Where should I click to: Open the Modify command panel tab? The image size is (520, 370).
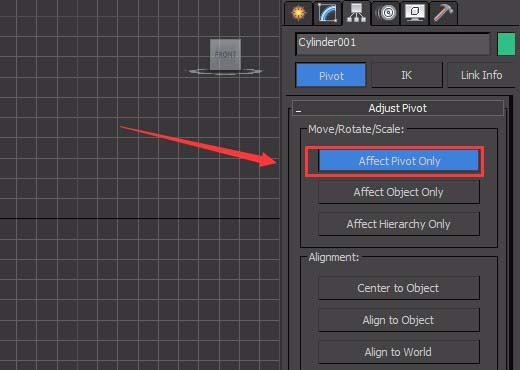[x=327, y=13]
